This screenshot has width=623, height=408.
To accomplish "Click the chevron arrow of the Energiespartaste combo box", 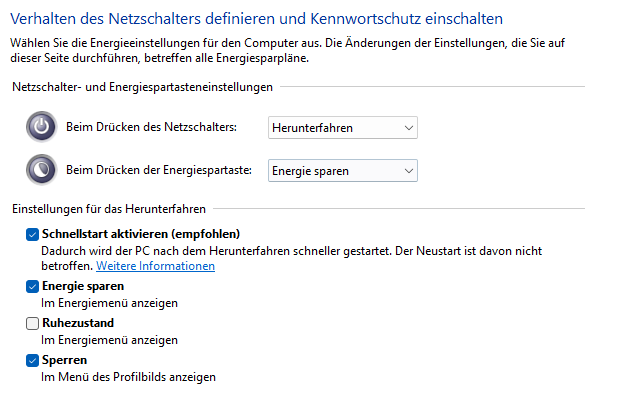I will click(405, 171).
